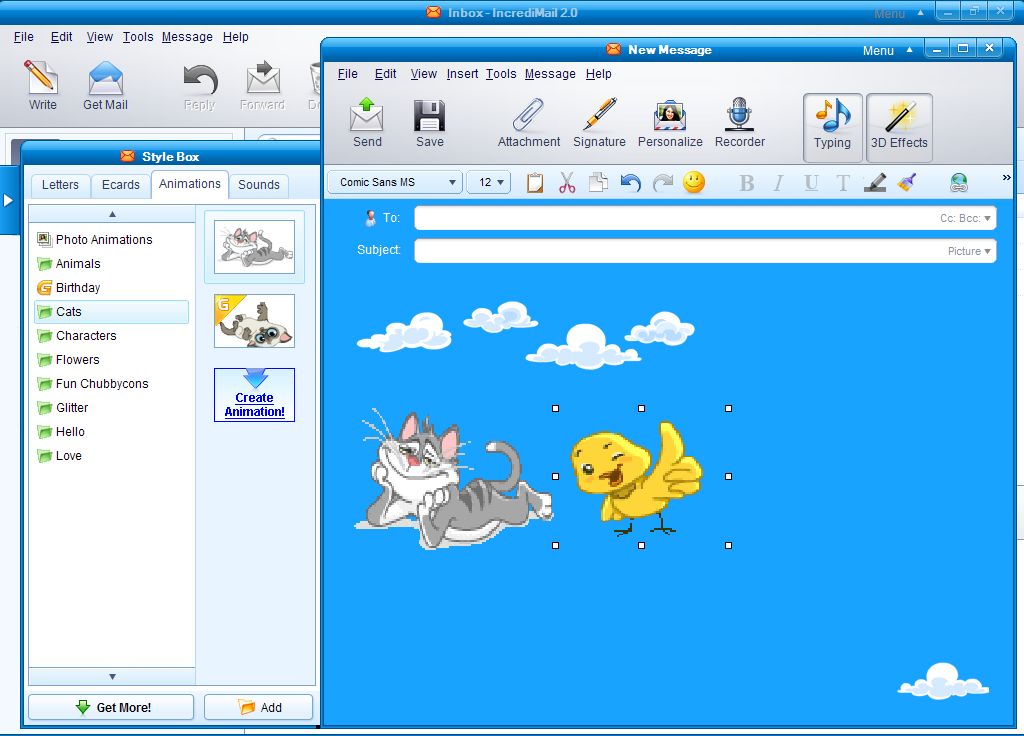Click the highlighter marker icon

875,182
